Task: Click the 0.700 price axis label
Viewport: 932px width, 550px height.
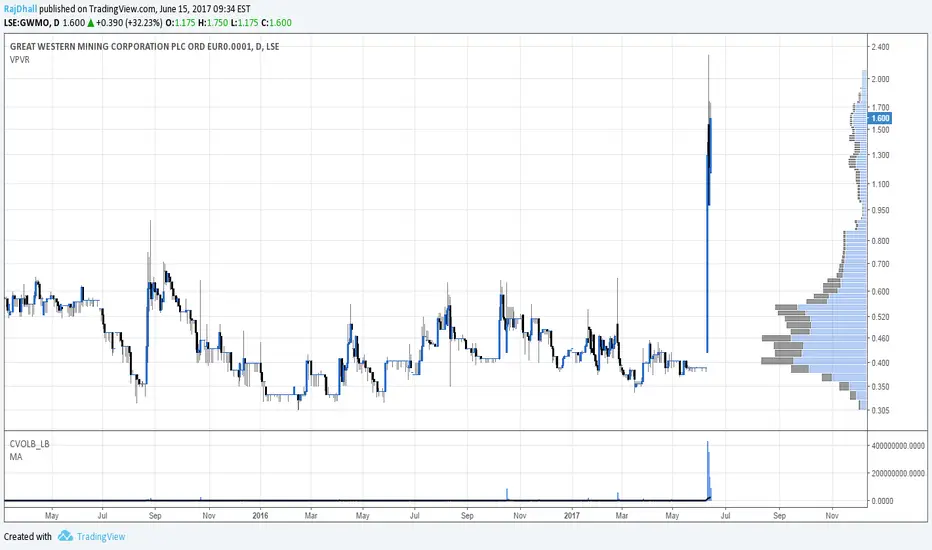Action: 880,264
